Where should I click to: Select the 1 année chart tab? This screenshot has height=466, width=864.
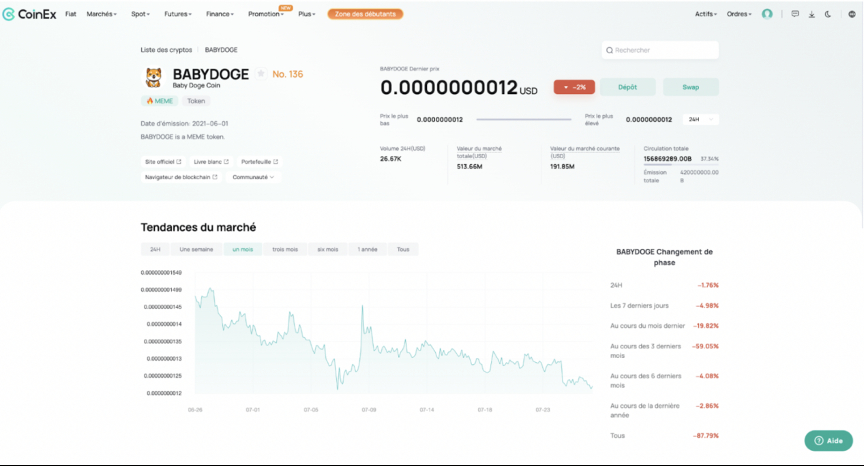click(368, 250)
